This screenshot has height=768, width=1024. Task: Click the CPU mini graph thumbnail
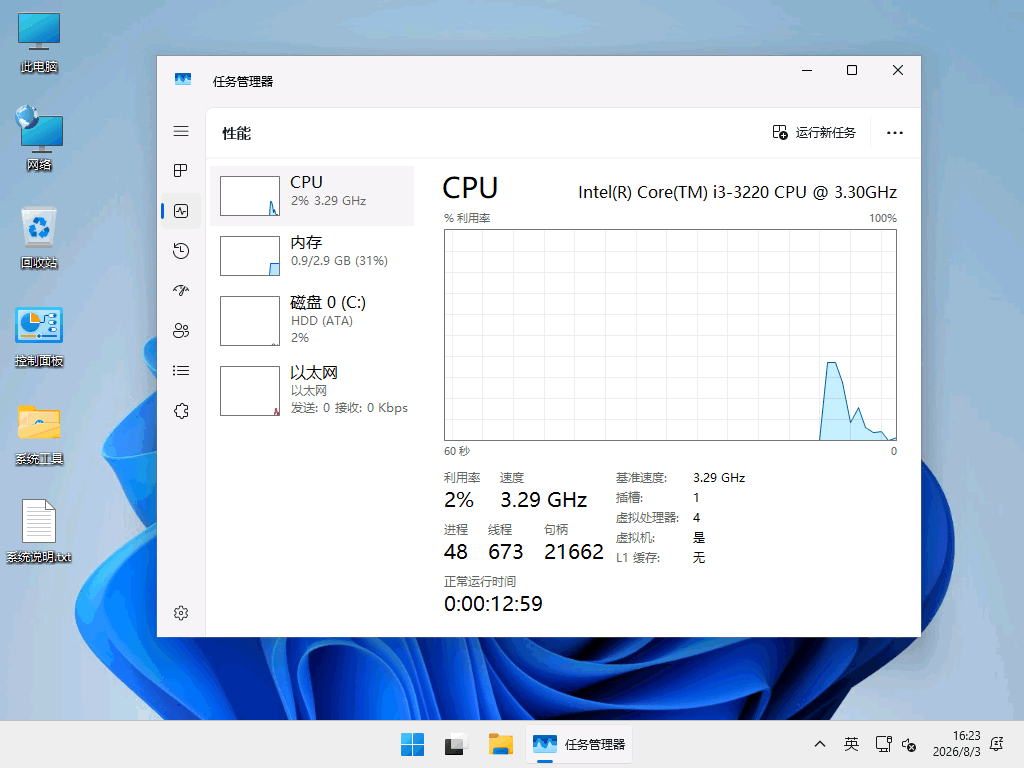[250, 196]
